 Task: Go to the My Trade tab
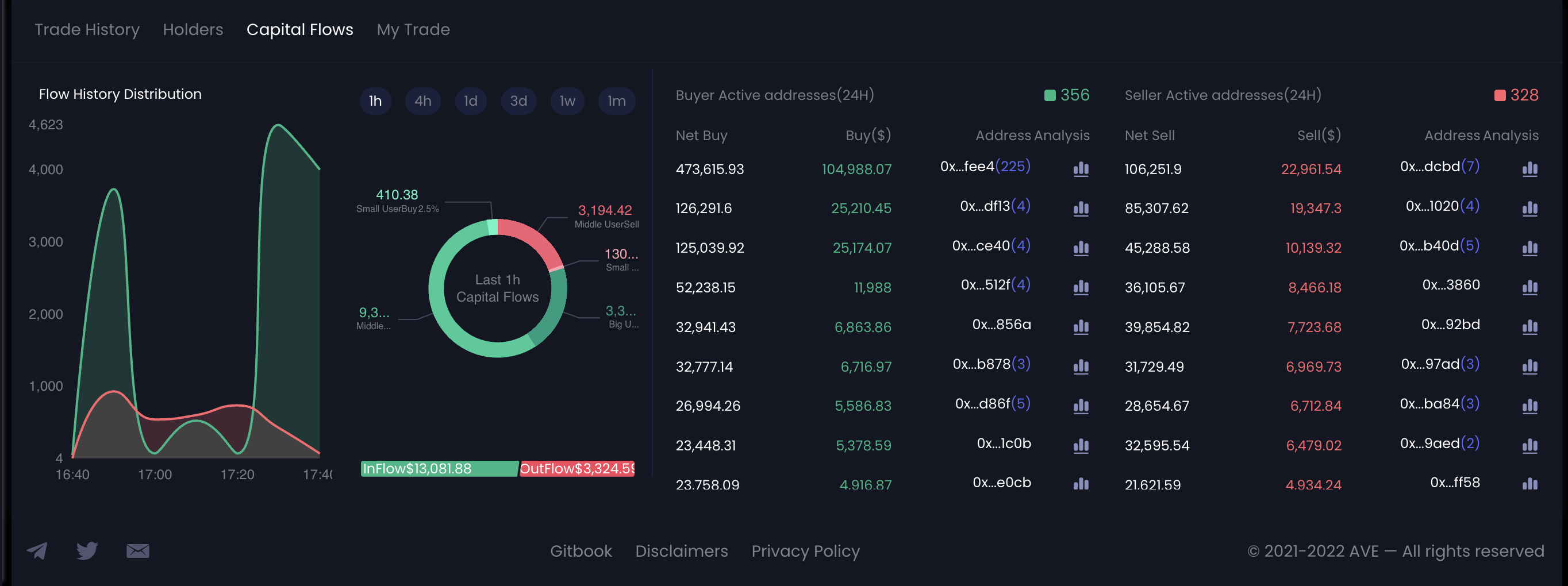click(413, 29)
